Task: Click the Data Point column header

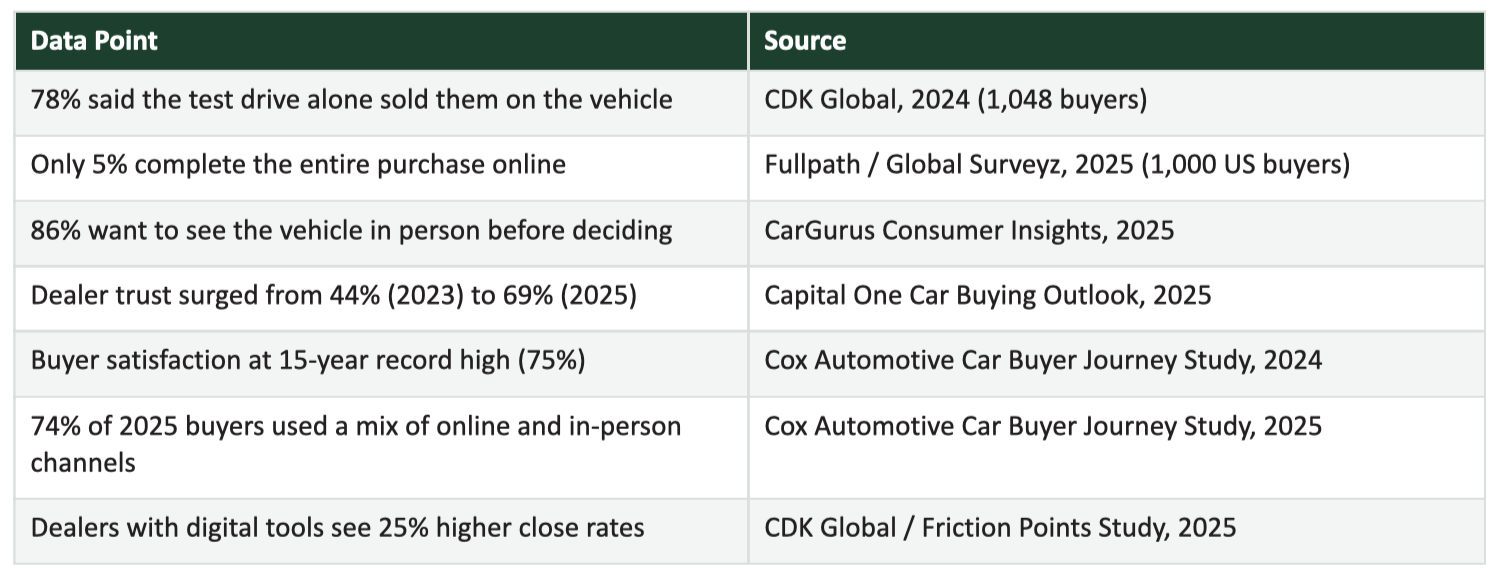Action: [381, 41]
